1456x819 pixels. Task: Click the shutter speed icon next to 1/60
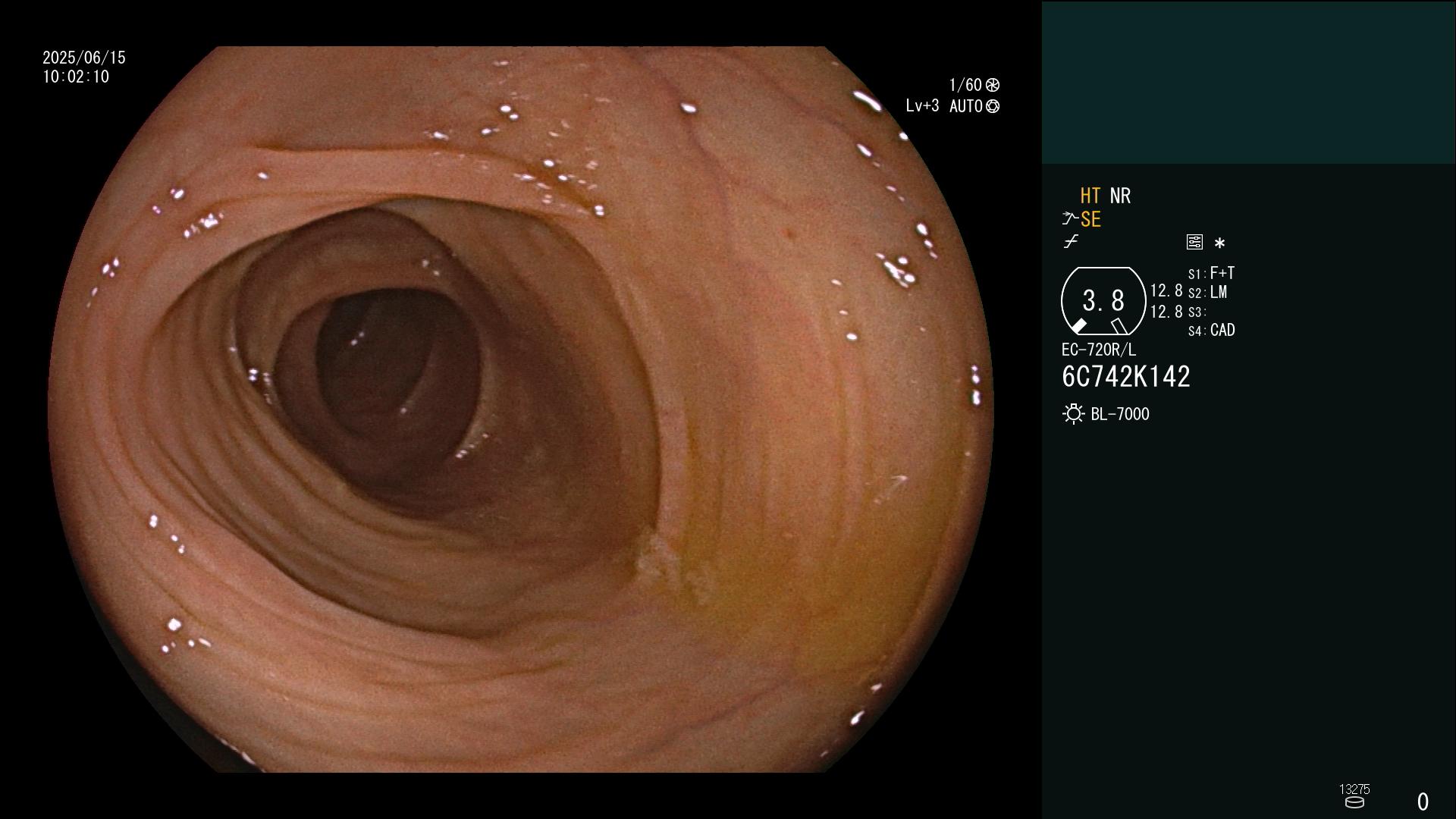(993, 85)
